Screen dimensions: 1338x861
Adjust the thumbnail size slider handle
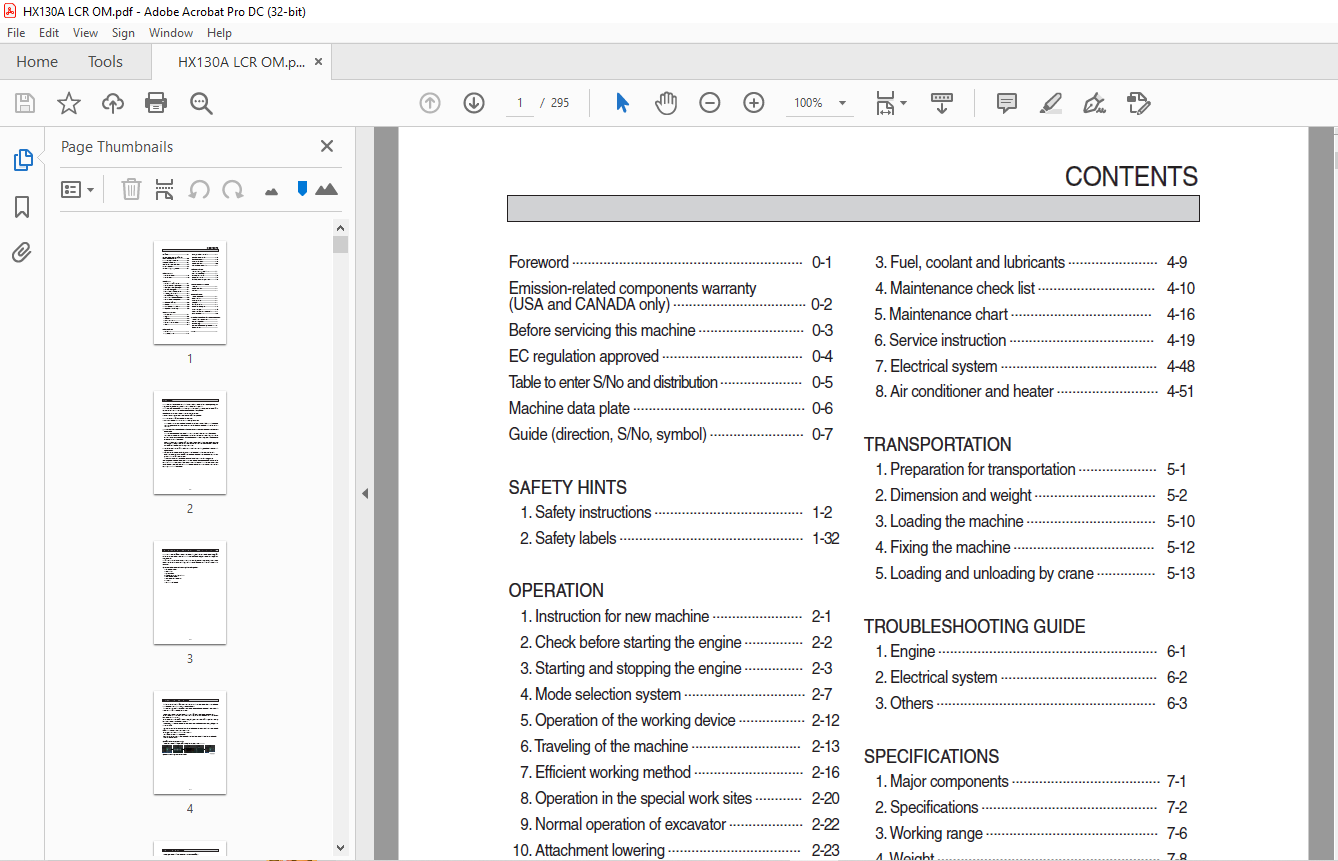(302, 188)
